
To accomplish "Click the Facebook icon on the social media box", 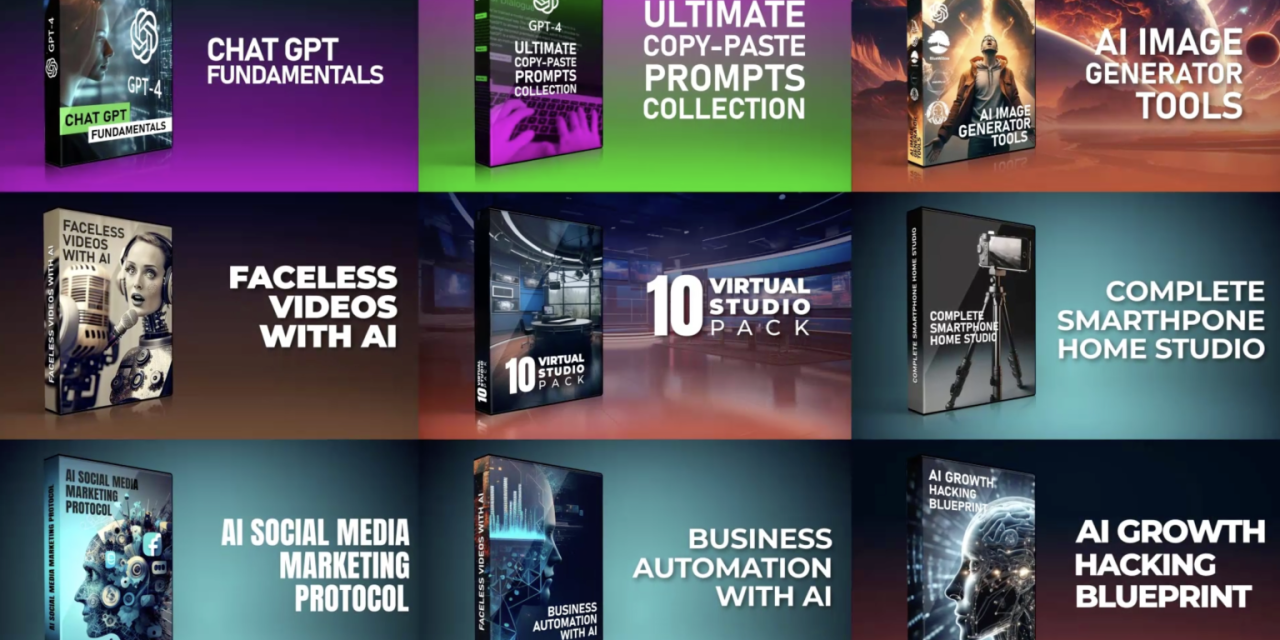I will [153, 544].
